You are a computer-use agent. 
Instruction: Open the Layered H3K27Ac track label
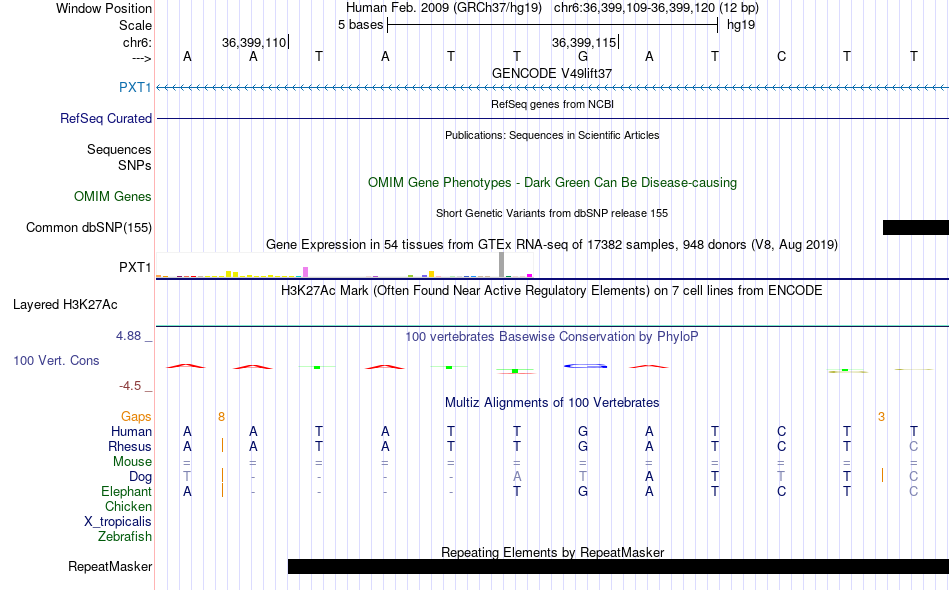coord(65,304)
